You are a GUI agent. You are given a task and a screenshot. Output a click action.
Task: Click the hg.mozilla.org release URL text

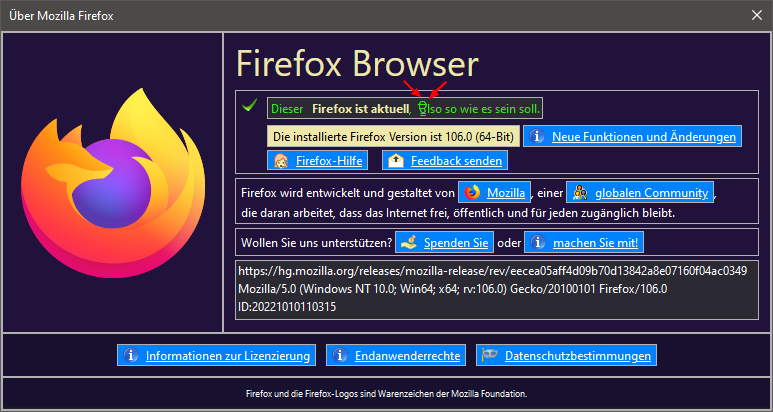(x=491, y=270)
